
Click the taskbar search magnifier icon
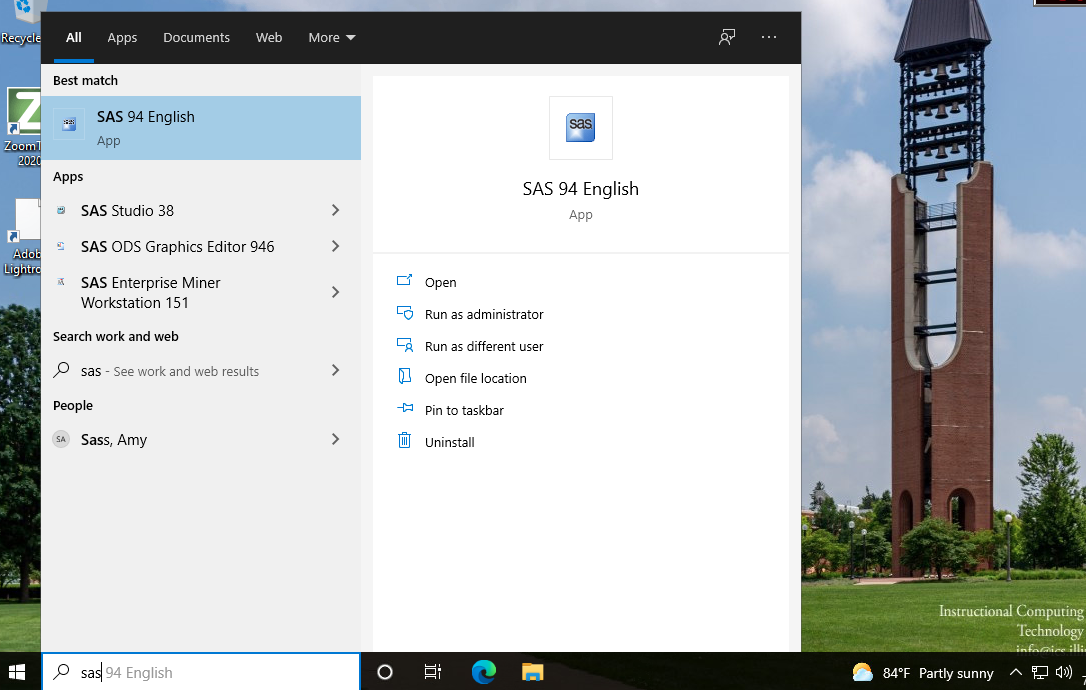point(62,671)
